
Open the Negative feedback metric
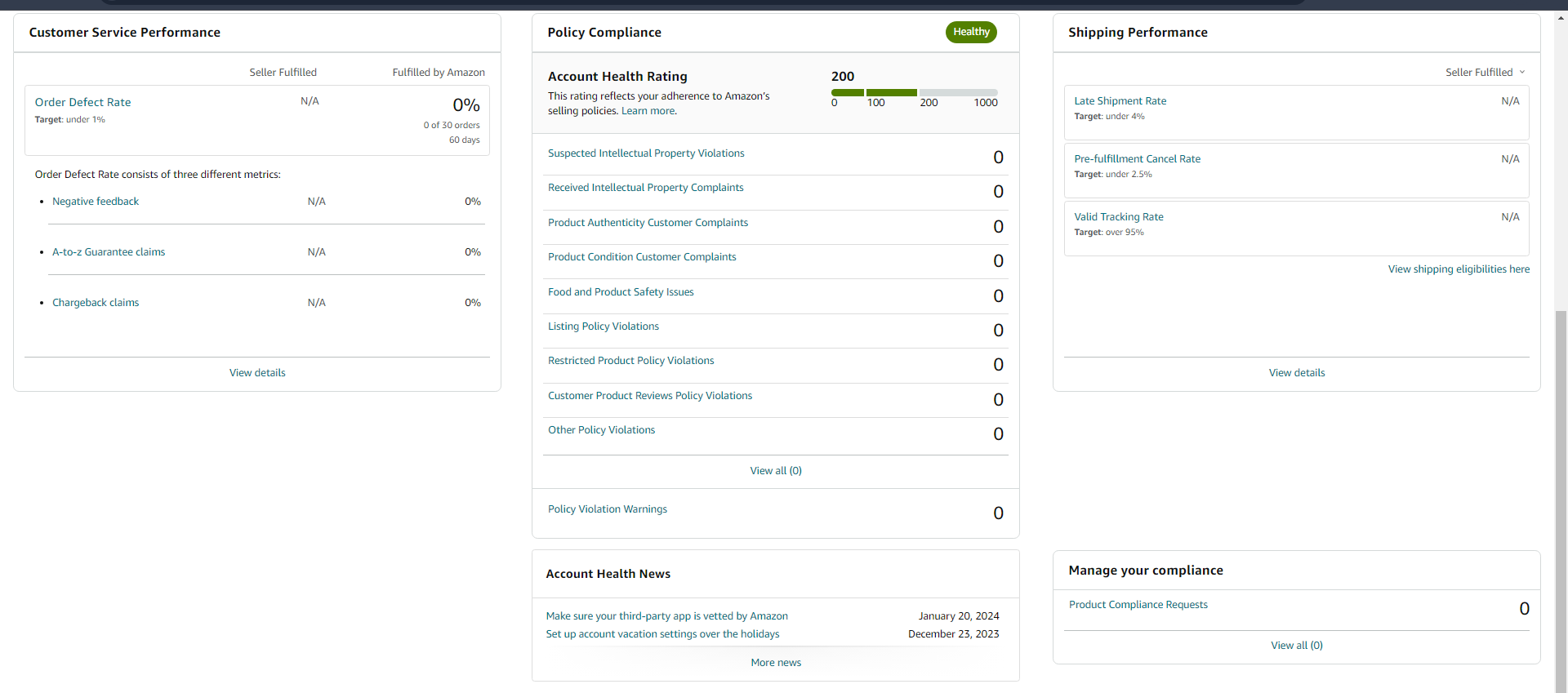96,202
